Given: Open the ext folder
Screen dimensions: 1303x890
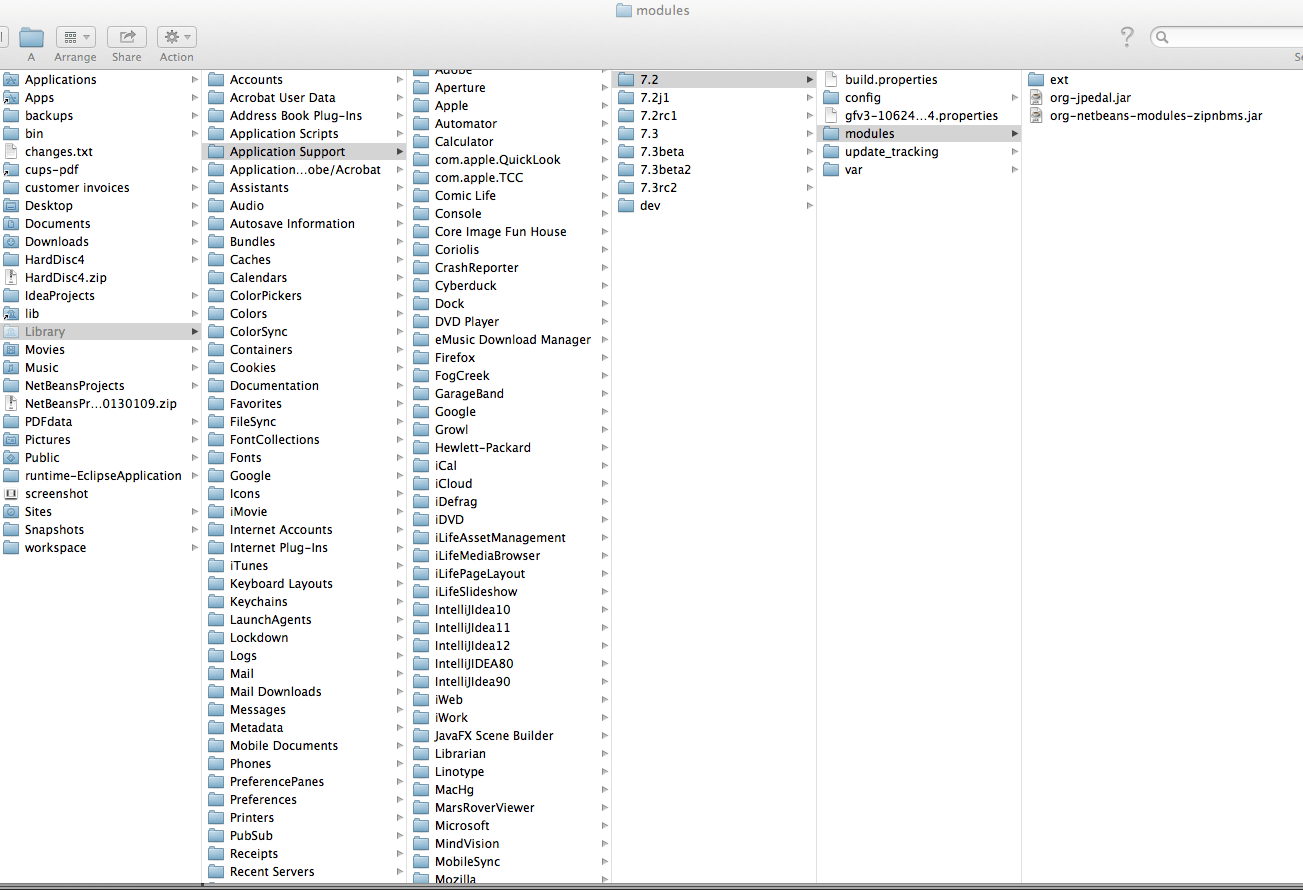Looking at the screenshot, I should coord(1058,80).
